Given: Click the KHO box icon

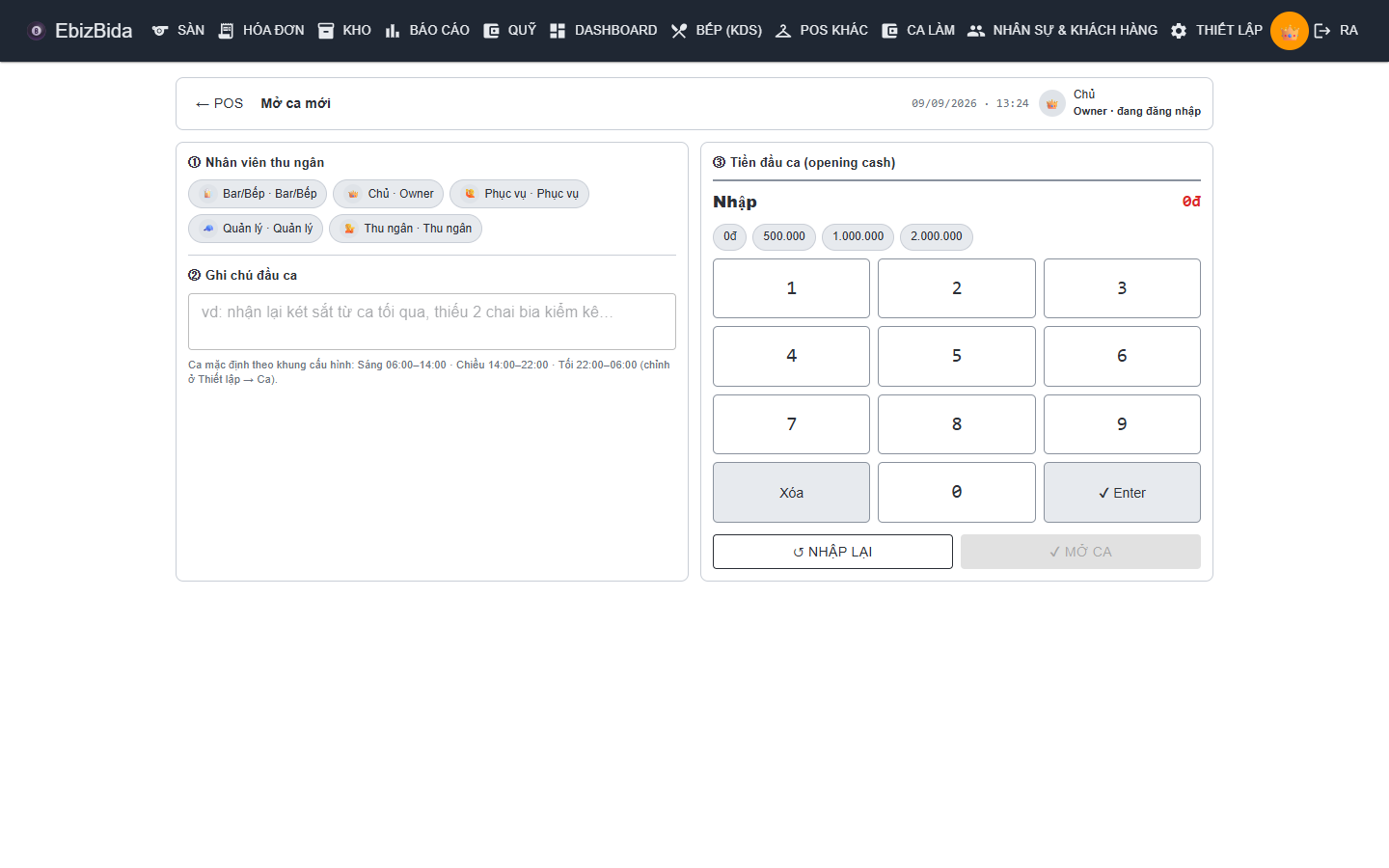Looking at the screenshot, I should click(x=326, y=31).
